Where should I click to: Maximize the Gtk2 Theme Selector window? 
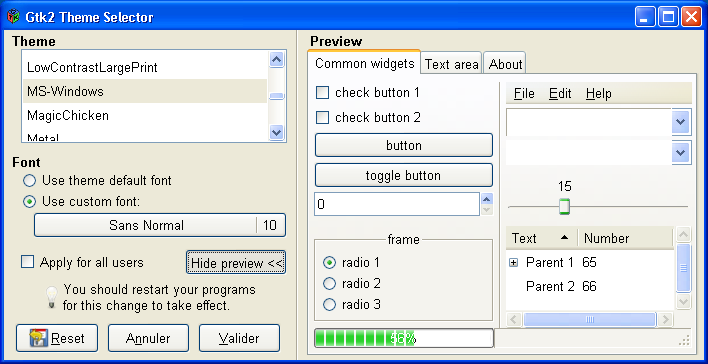(668, 18)
